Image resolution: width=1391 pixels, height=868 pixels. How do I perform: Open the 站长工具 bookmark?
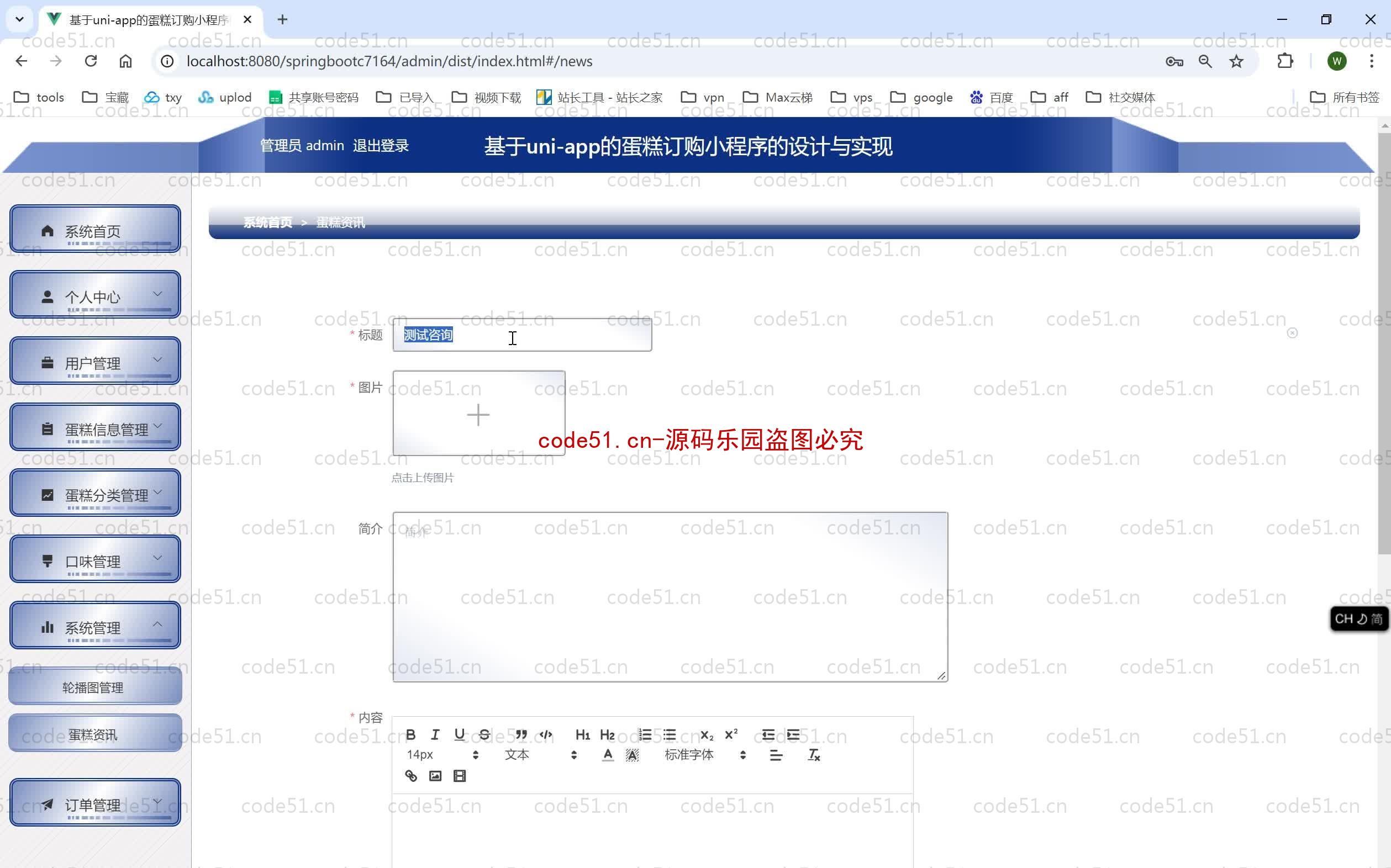(599, 97)
